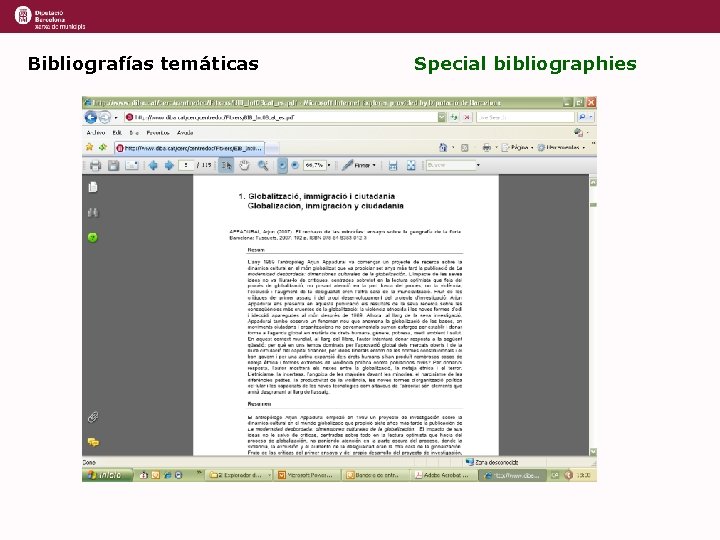Switch to Microsoft PowerPoint taskbar button
720x540 pixels.
click(x=309, y=475)
